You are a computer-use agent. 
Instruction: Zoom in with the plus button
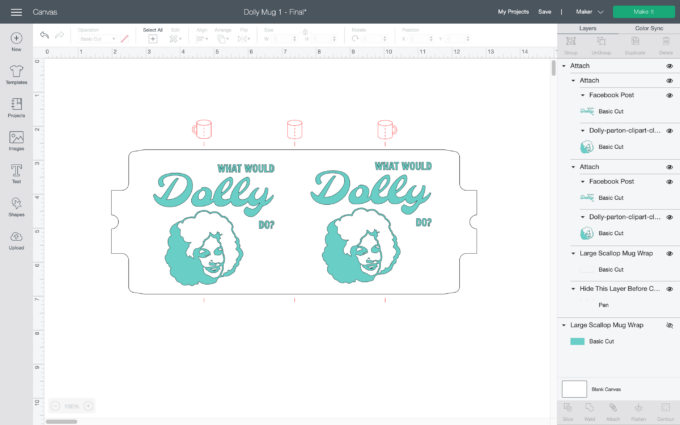[88, 406]
